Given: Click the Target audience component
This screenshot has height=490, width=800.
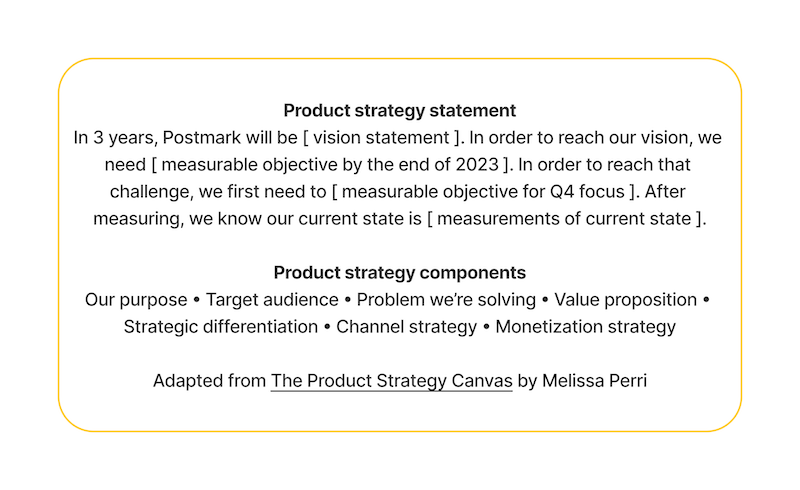Looking at the screenshot, I should [272, 300].
